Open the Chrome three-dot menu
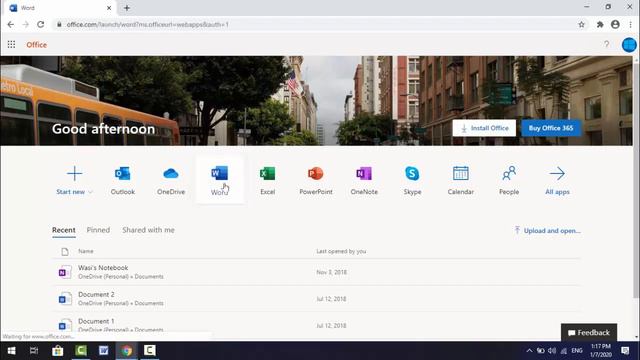Screen dimensions: 640x360 tap(631, 24)
